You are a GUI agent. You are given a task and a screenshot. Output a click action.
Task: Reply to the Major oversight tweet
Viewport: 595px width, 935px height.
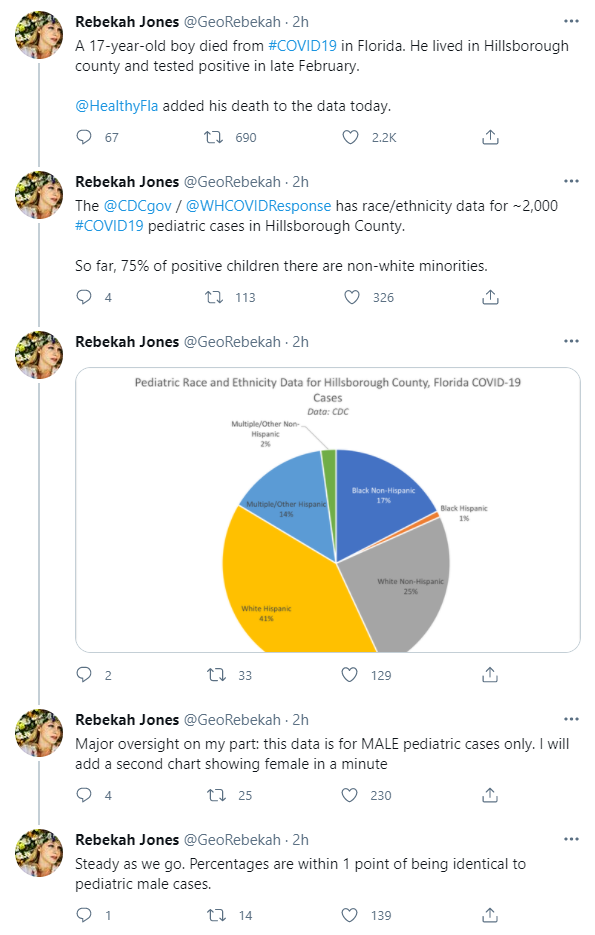click(x=84, y=794)
